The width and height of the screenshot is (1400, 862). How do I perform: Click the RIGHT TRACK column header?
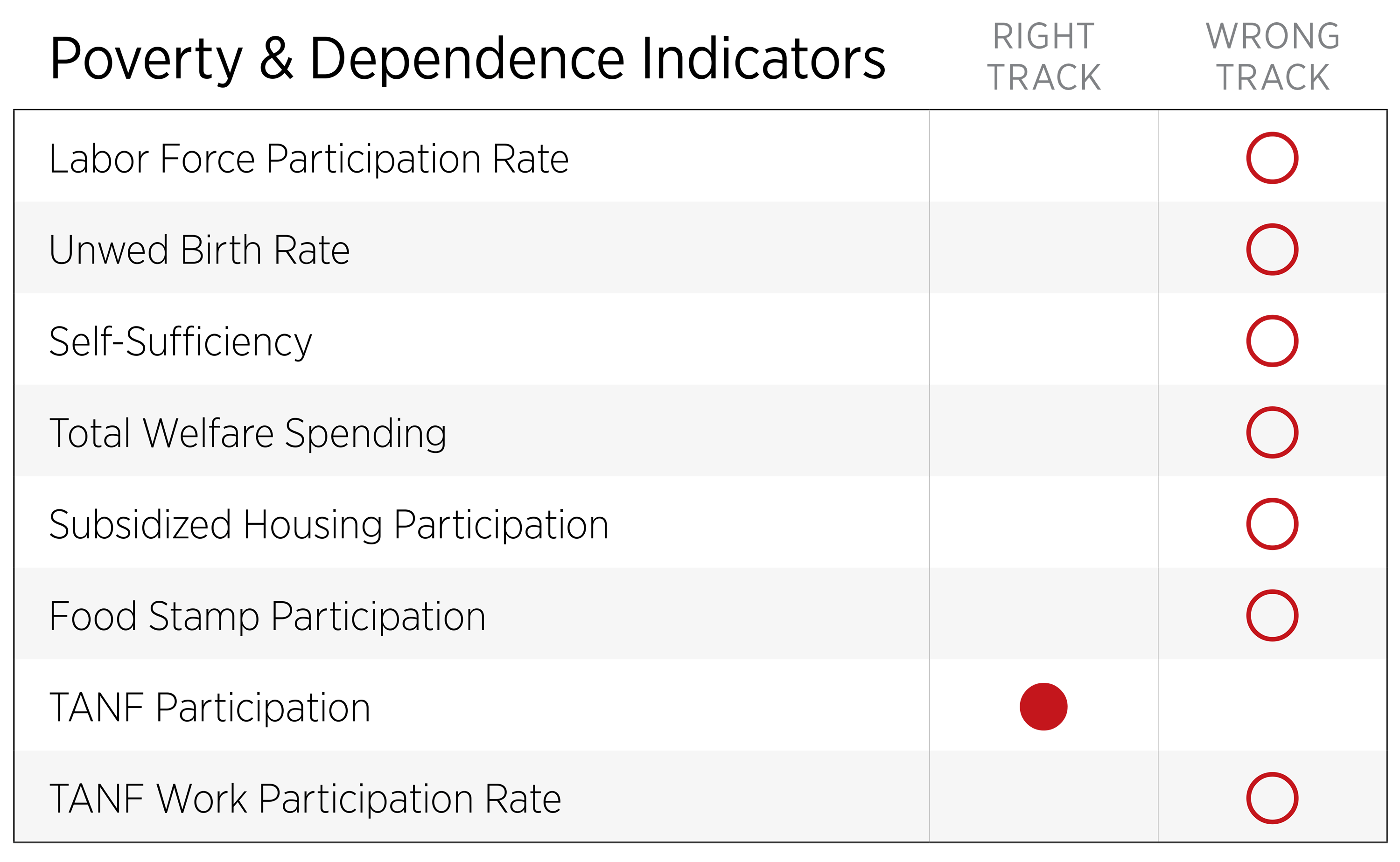click(x=1043, y=56)
